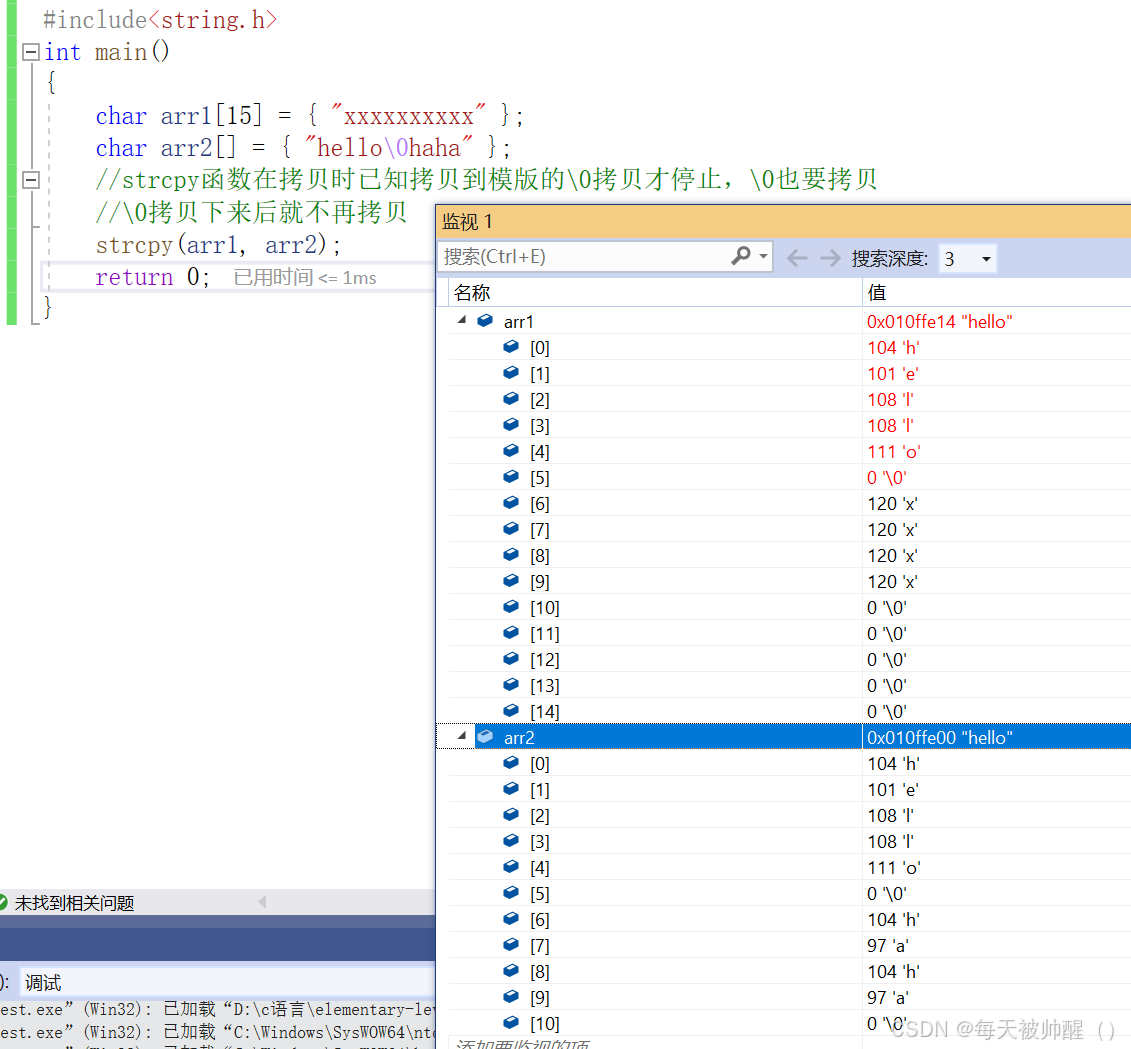Click the 值 column header
This screenshot has height=1049, width=1131.
[x=876, y=292]
